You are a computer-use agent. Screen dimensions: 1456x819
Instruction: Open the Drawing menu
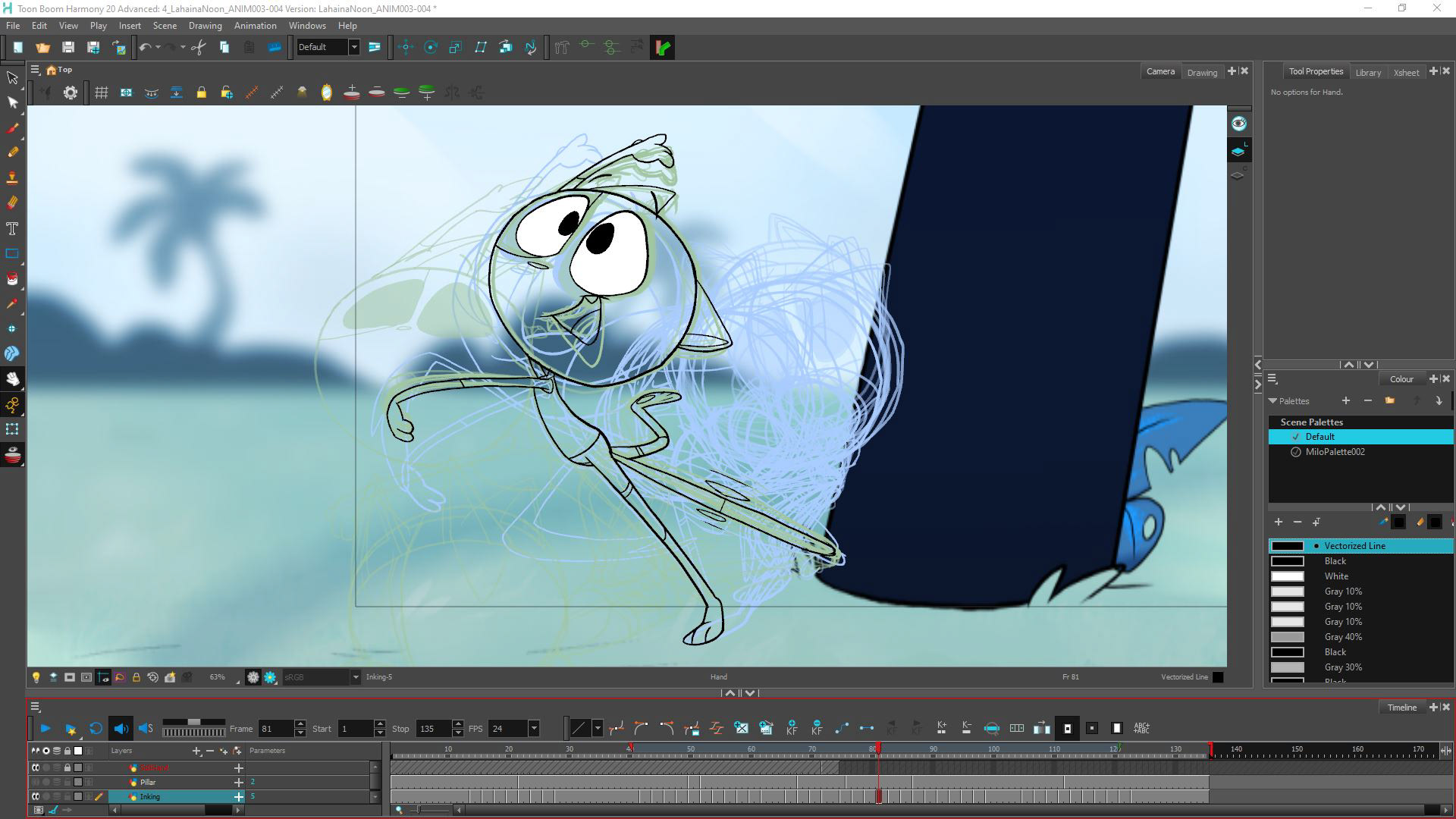(x=205, y=26)
